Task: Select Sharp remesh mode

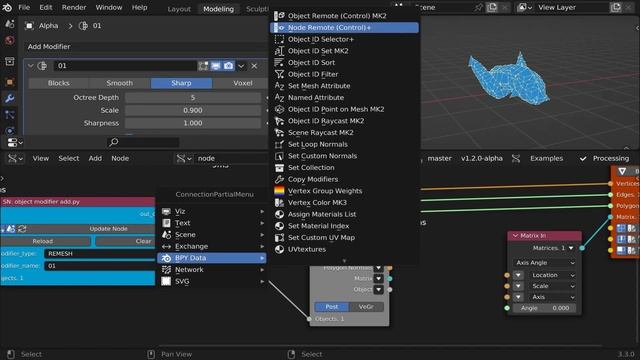Action: pyautogui.click(x=181, y=83)
